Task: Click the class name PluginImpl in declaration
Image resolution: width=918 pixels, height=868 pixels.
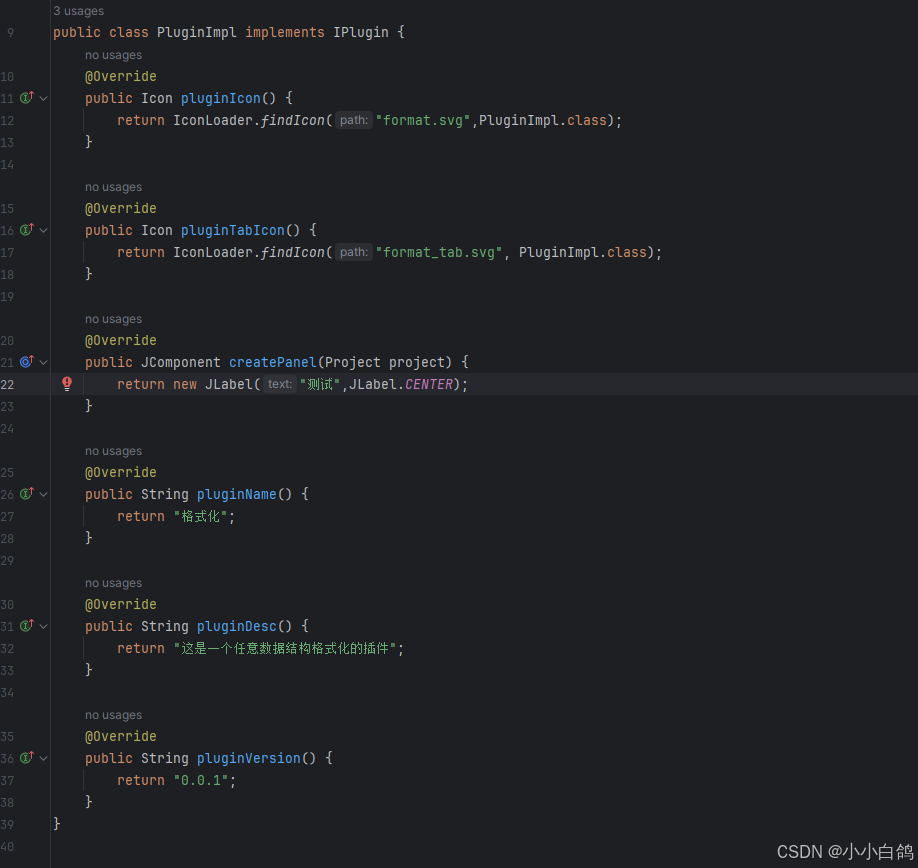Action: coord(197,32)
